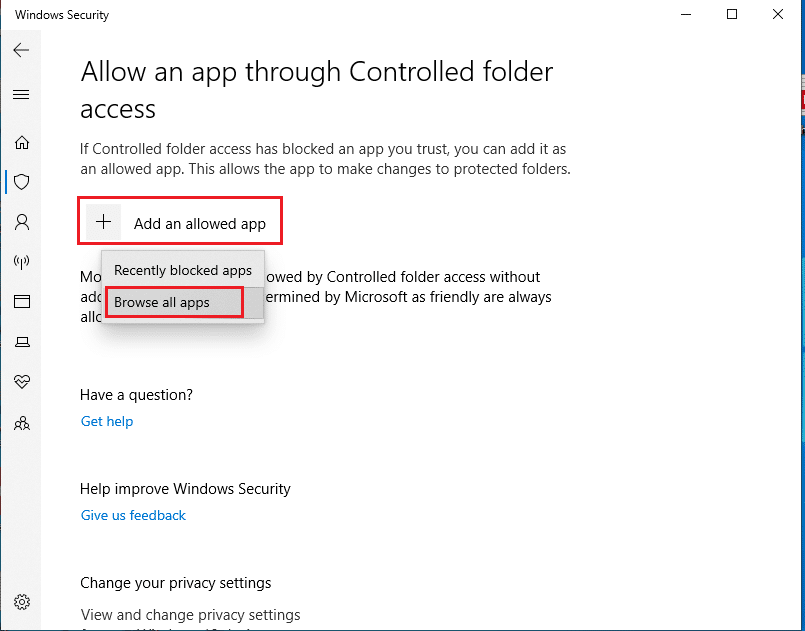805x631 pixels.
Task: Select Virus & threat protection shield icon
Action: point(22,182)
